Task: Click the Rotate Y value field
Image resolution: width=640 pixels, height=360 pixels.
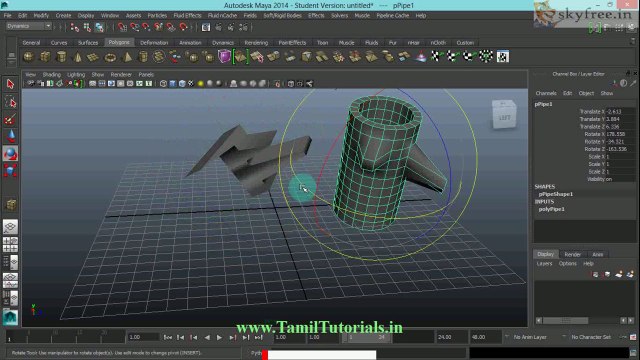Action: tap(620, 142)
